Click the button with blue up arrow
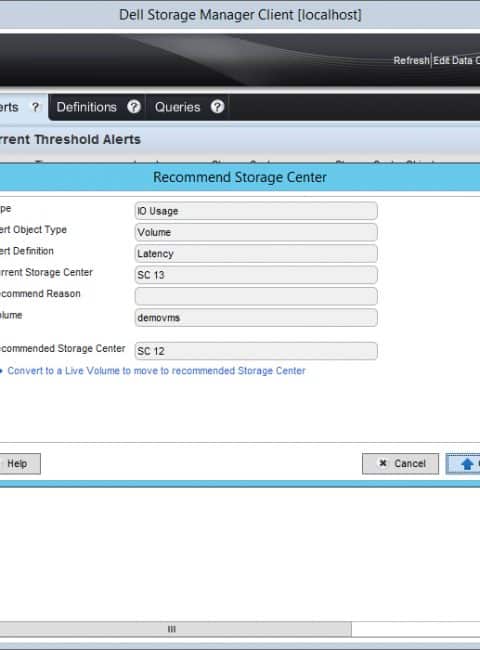Screen dimensions: 480x650 click(x=463, y=463)
